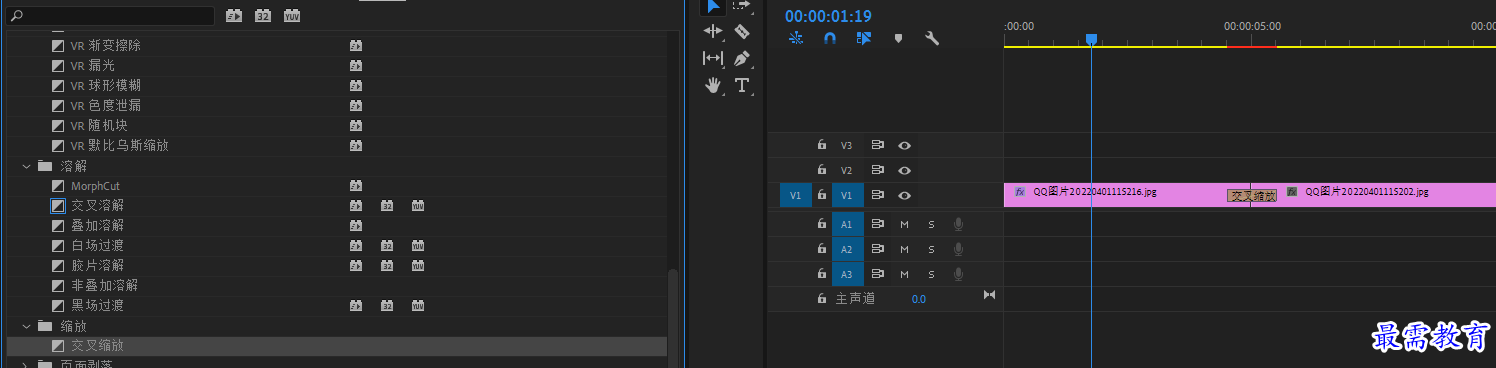Open timeline wrench display settings

click(x=931, y=39)
